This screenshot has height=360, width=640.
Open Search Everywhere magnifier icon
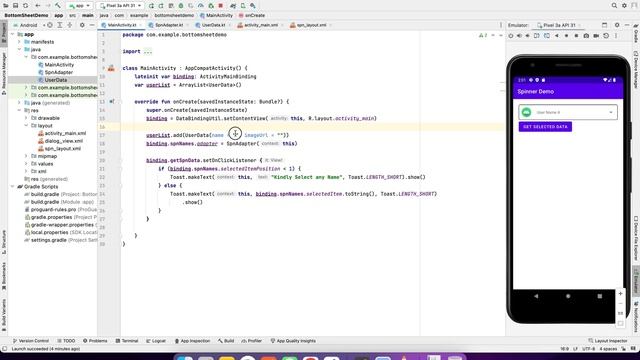click(x=614, y=6)
